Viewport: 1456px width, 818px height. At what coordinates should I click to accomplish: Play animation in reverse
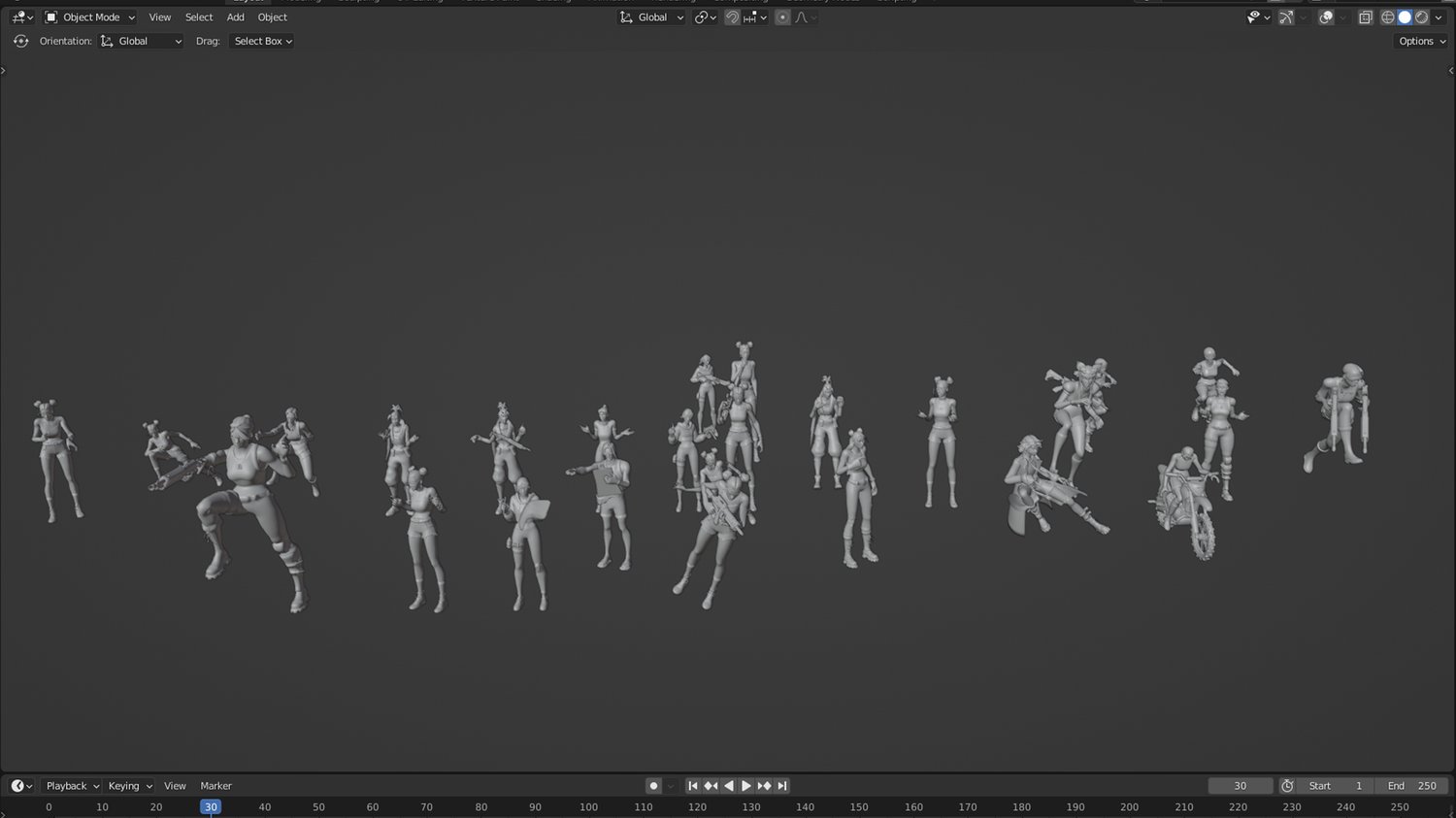tap(728, 786)
